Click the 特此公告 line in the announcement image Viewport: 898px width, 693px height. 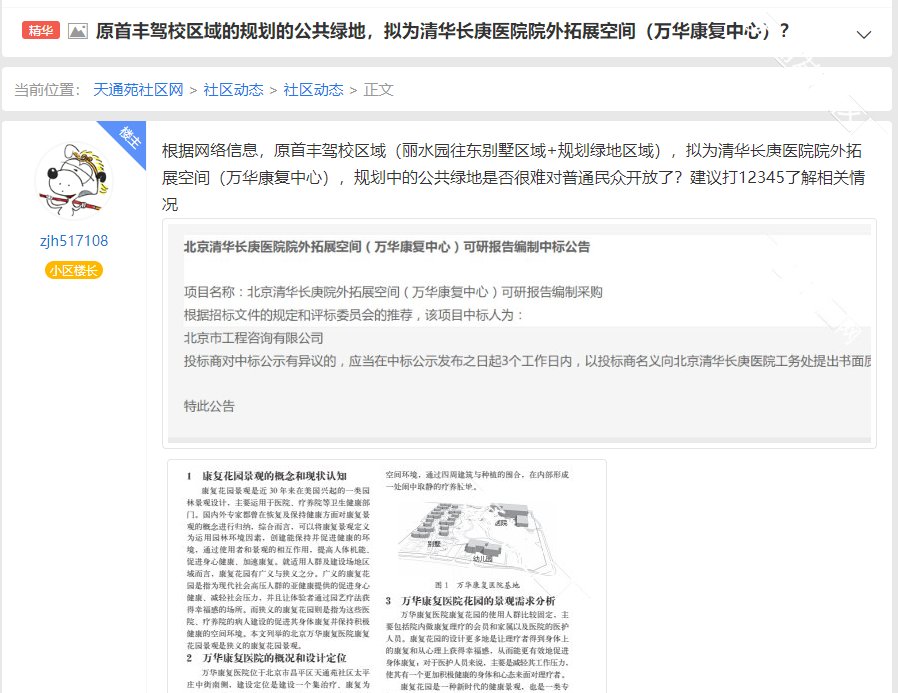point(209,406)
